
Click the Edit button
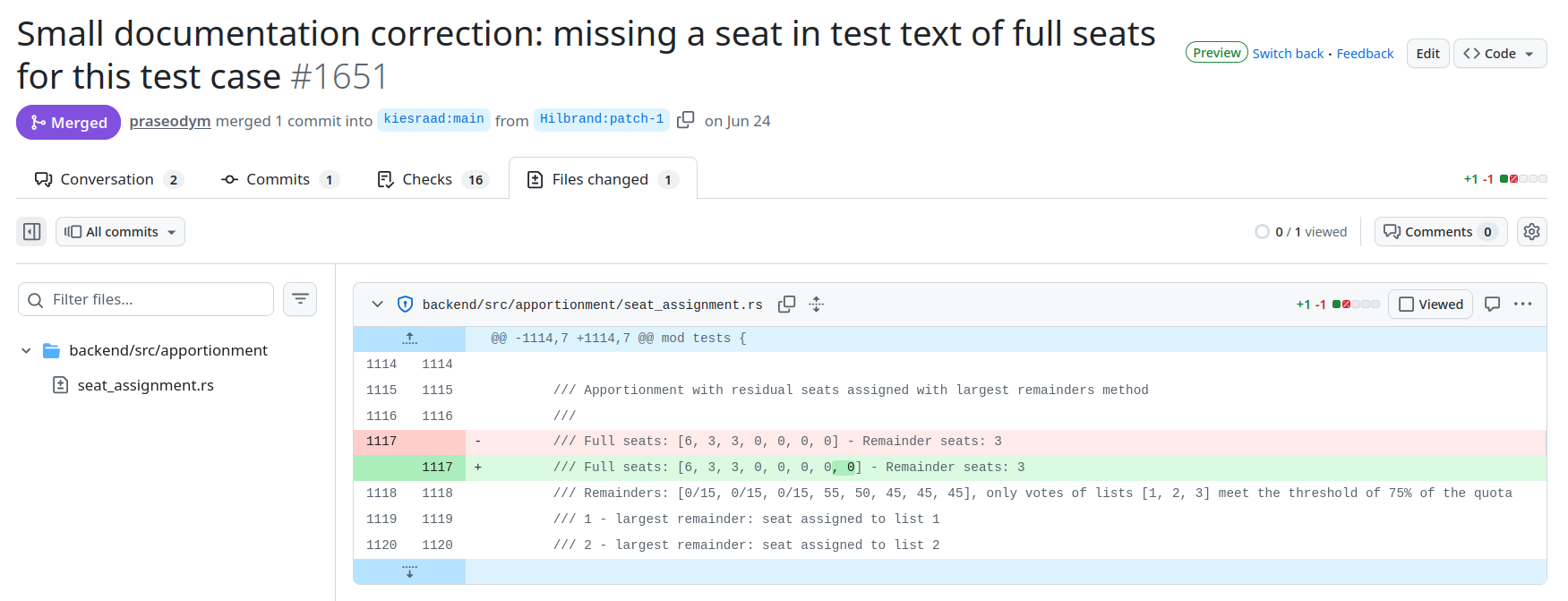tap(1427, 53)
